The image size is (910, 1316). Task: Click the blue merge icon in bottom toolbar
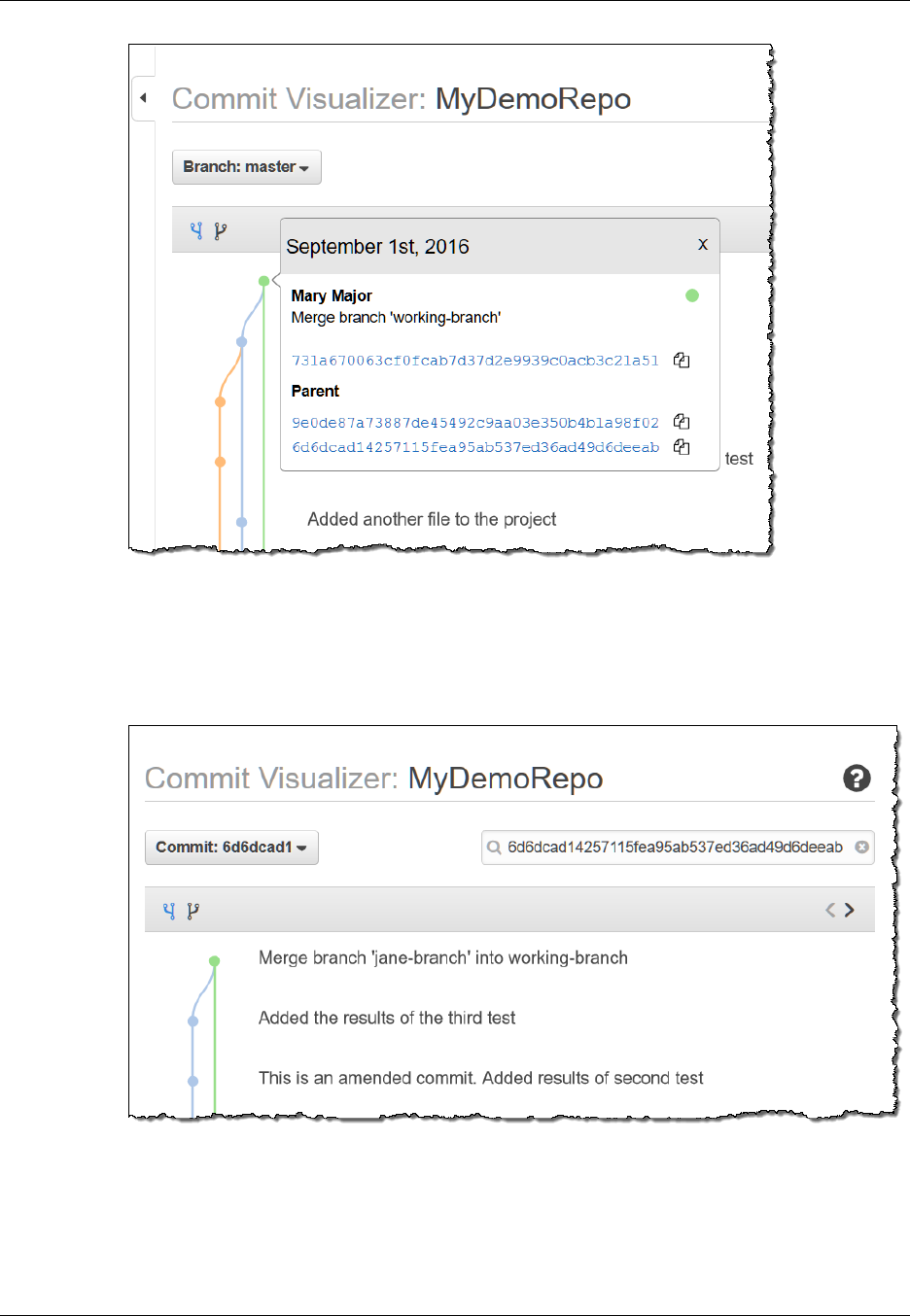point(169,911)
